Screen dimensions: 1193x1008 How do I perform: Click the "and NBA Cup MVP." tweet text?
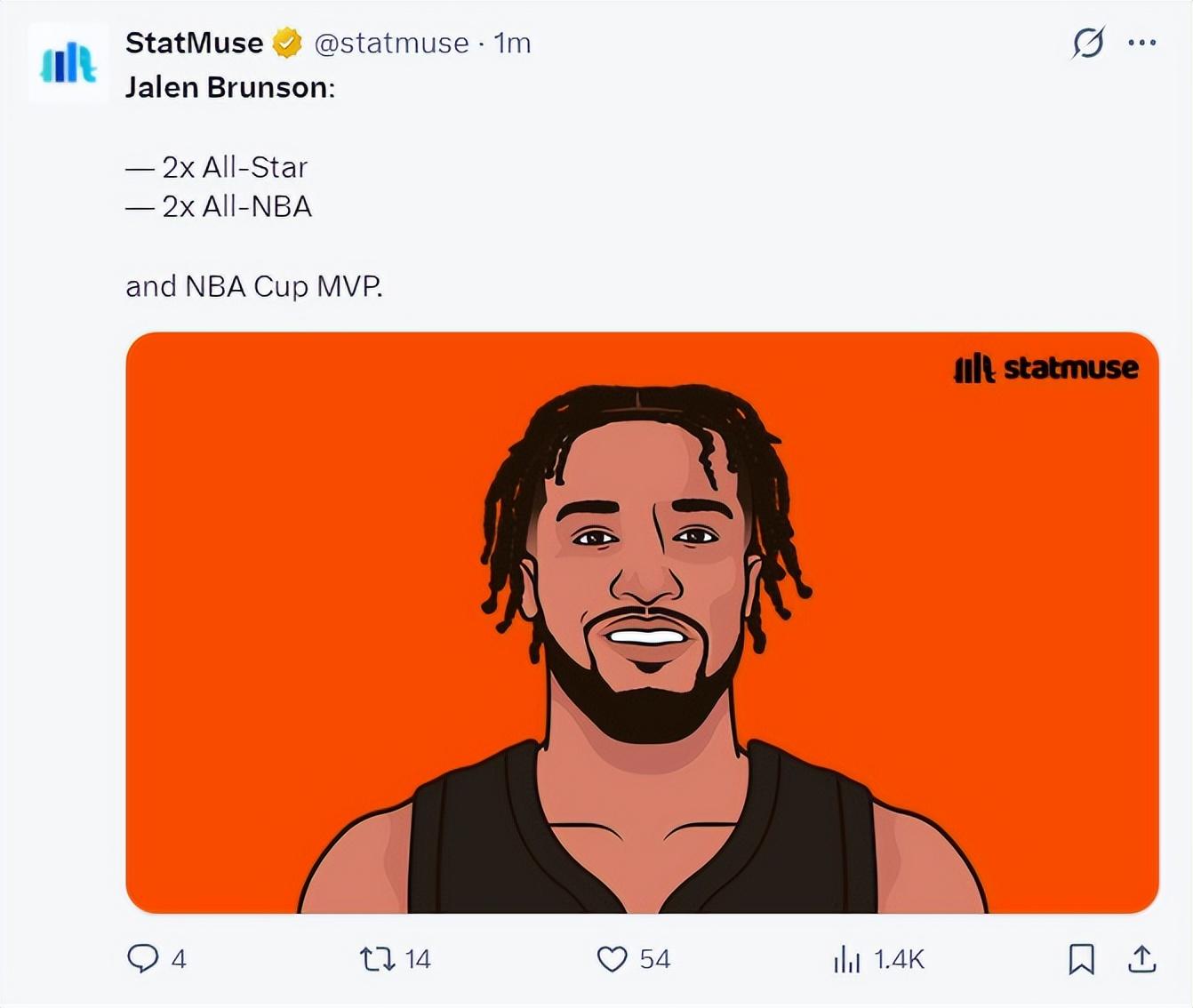[x=254, y=286]
